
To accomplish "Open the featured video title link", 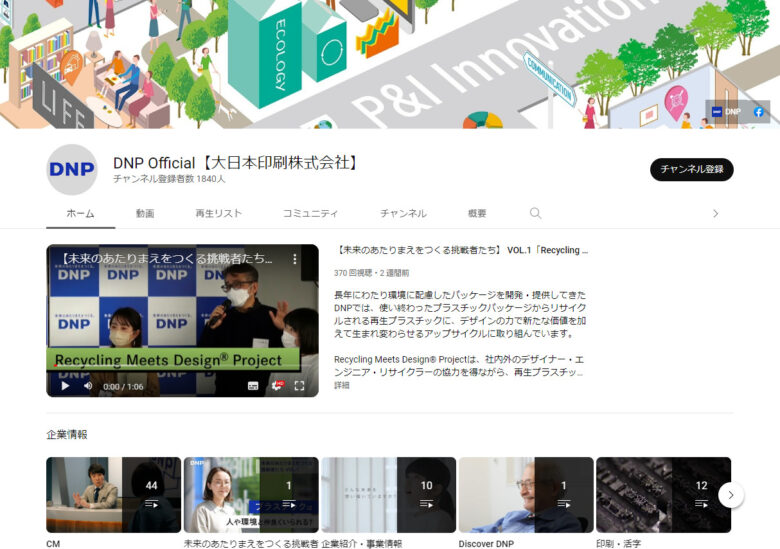I will (461, 250).
